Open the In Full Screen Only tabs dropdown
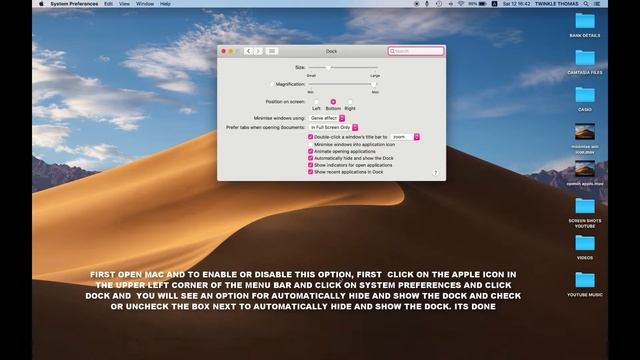 click(x=333, y=127)
